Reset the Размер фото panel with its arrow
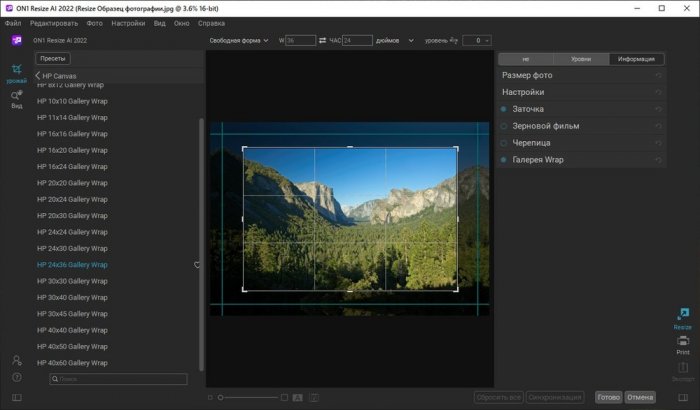Screen dimensions: 700x410 [657, 76]
